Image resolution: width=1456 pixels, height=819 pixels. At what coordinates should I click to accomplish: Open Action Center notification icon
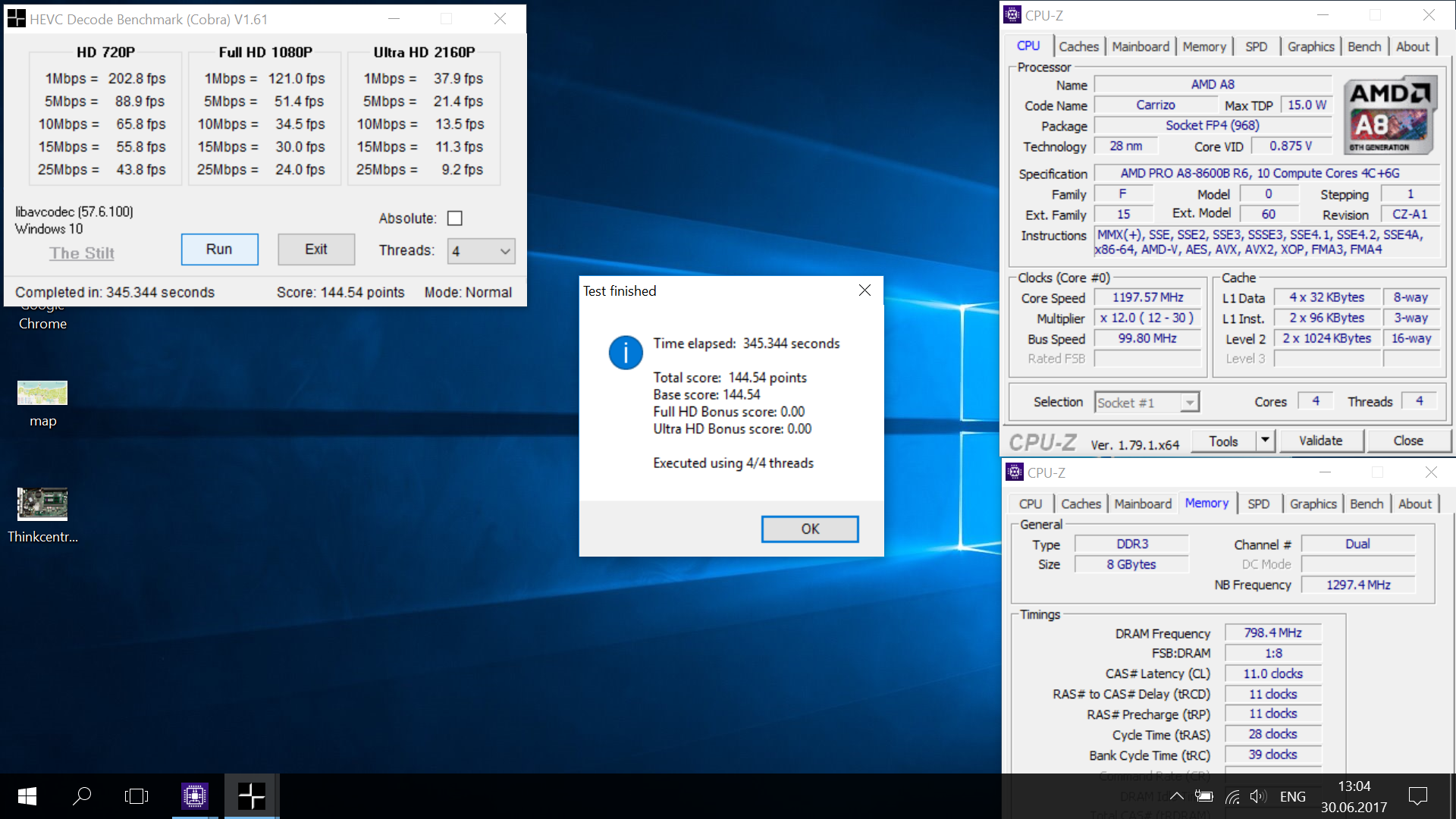(1417, 796)
